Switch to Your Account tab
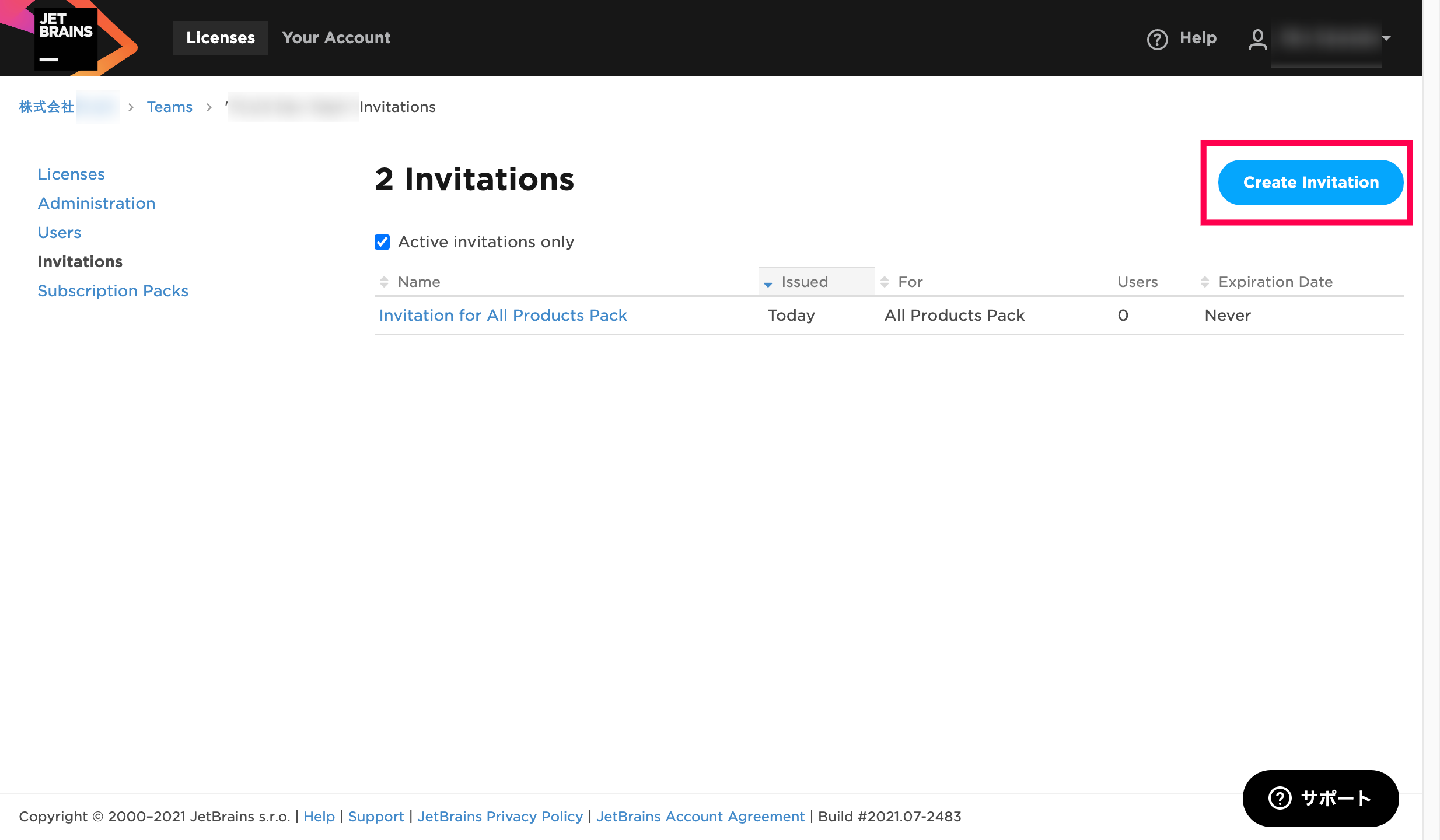 click(336, 38)
